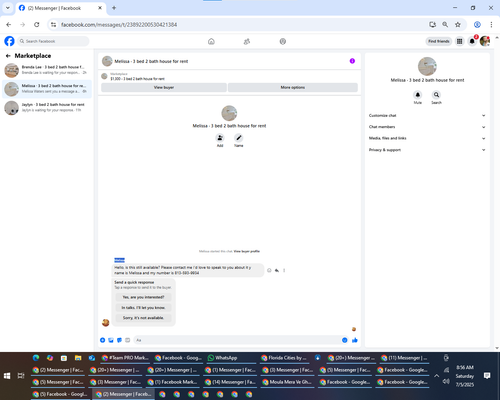
Task: Attach a photo with the image icon
Action: click(x=111, y=340)
